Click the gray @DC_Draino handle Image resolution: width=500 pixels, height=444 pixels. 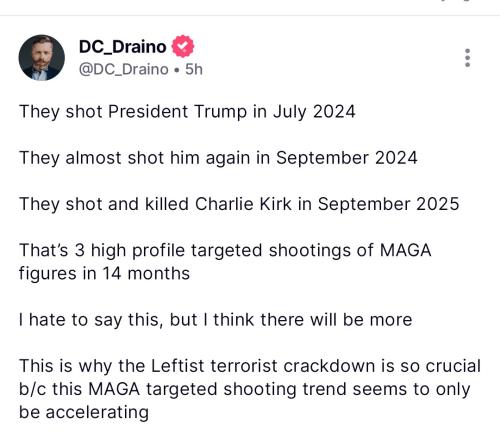[124, 69]
